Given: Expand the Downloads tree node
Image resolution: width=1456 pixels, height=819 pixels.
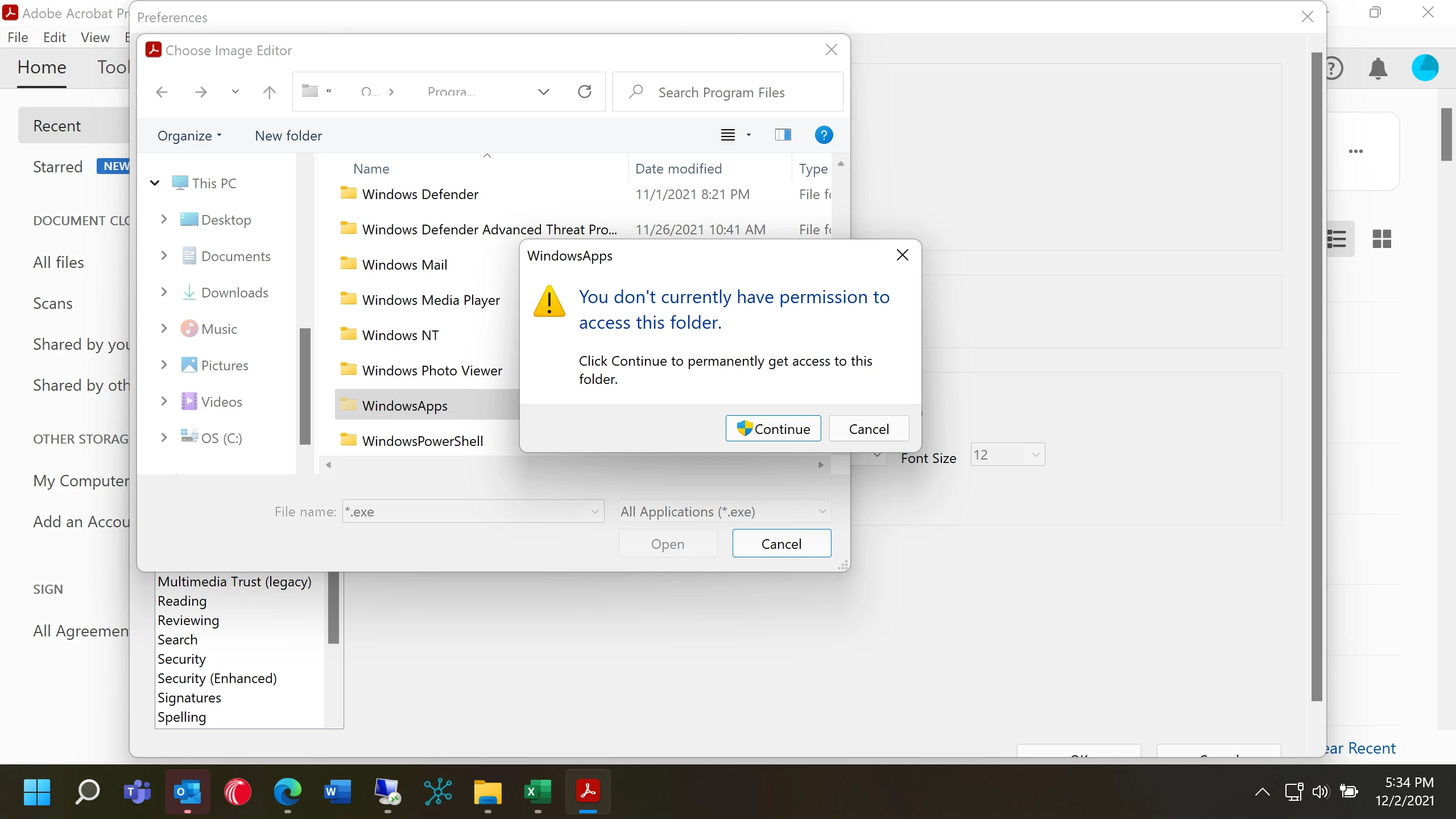Looking at the screenshot, I should coord(164,292).
